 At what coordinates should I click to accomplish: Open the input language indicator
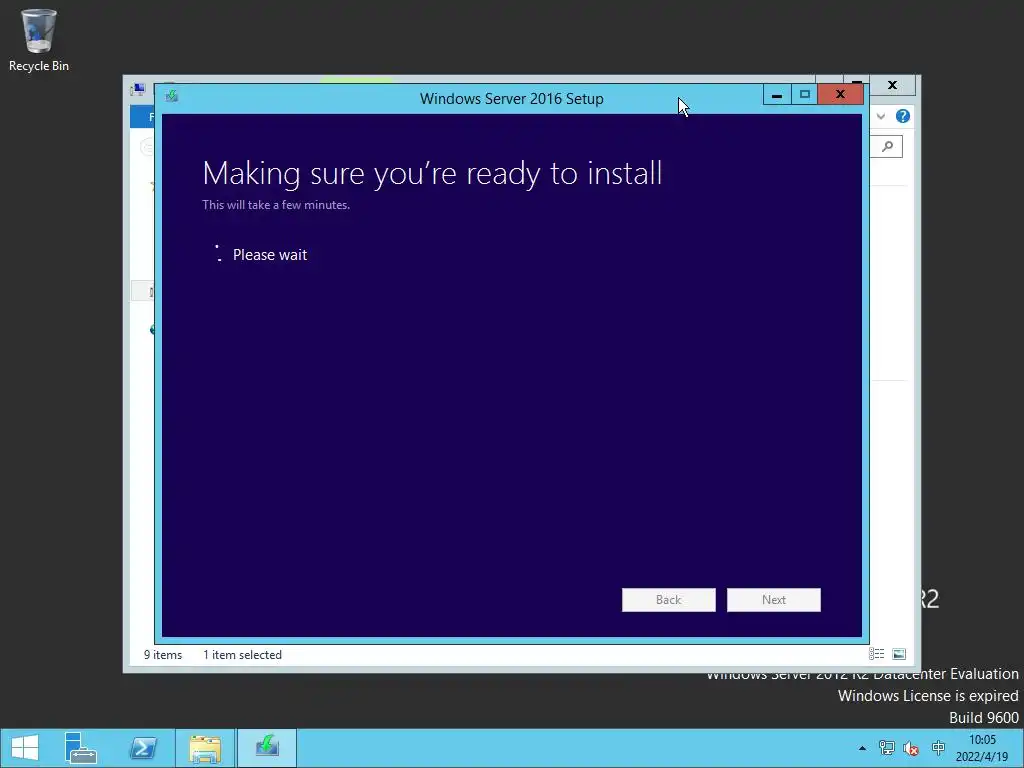point(938,748)
